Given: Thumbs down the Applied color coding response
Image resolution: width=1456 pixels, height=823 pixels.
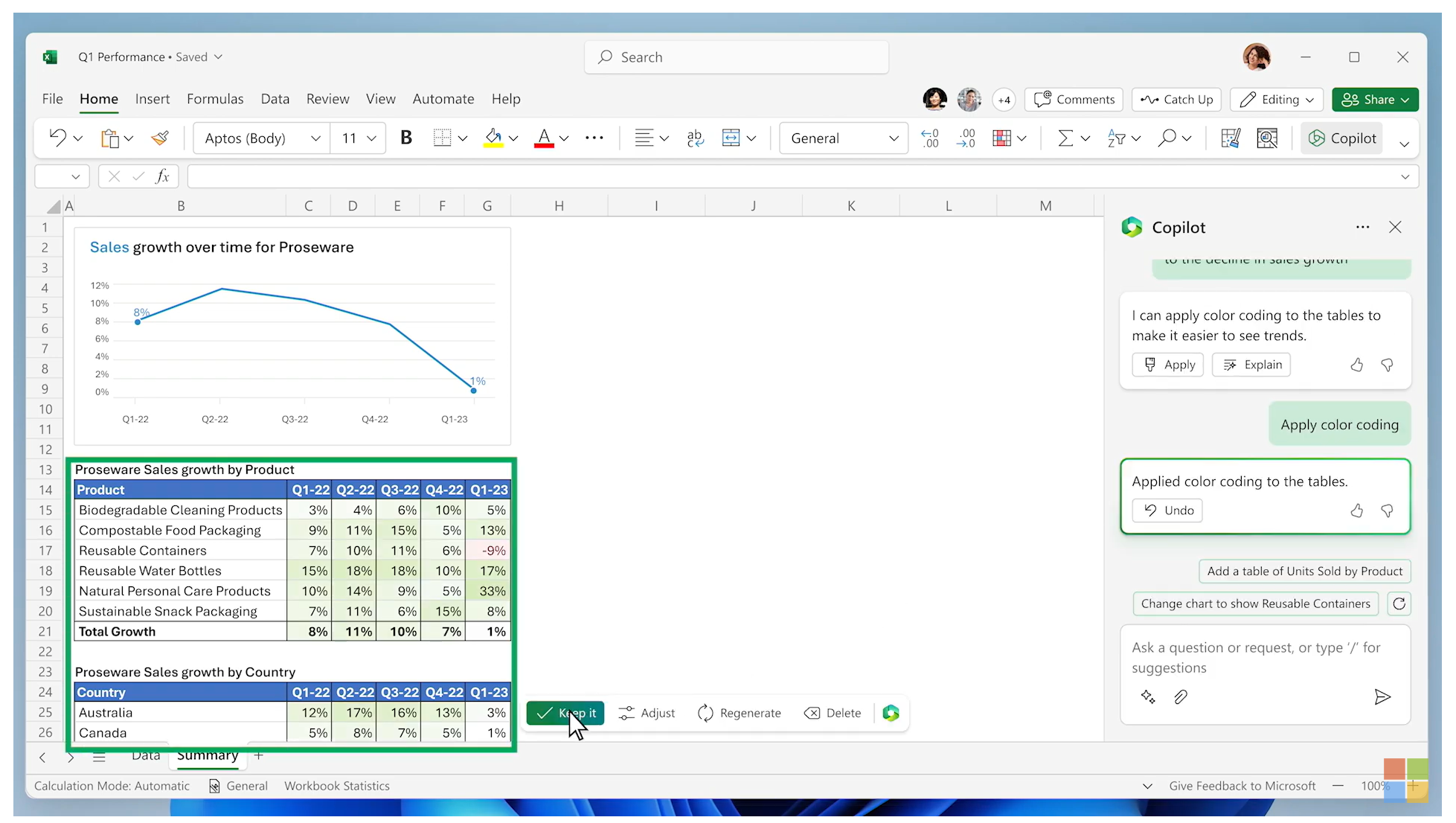Looking at the screenshot, I should pyautogui.click(x=1387, y=510).
